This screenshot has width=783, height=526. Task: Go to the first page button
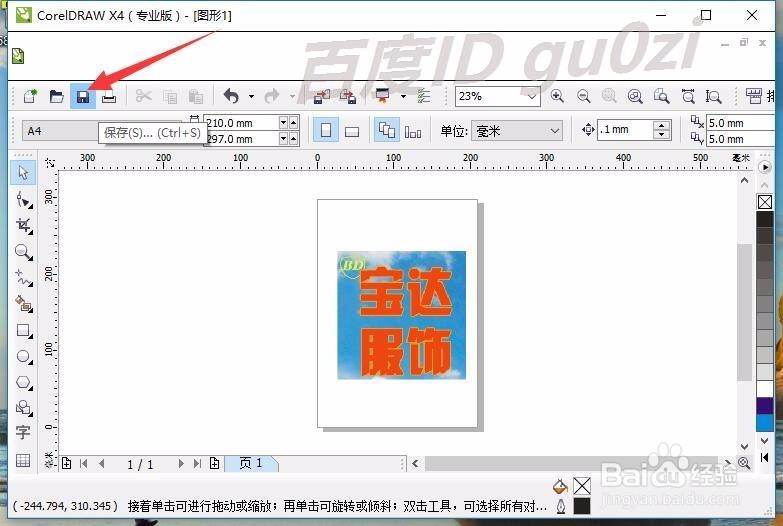click(x=84, y=464)
